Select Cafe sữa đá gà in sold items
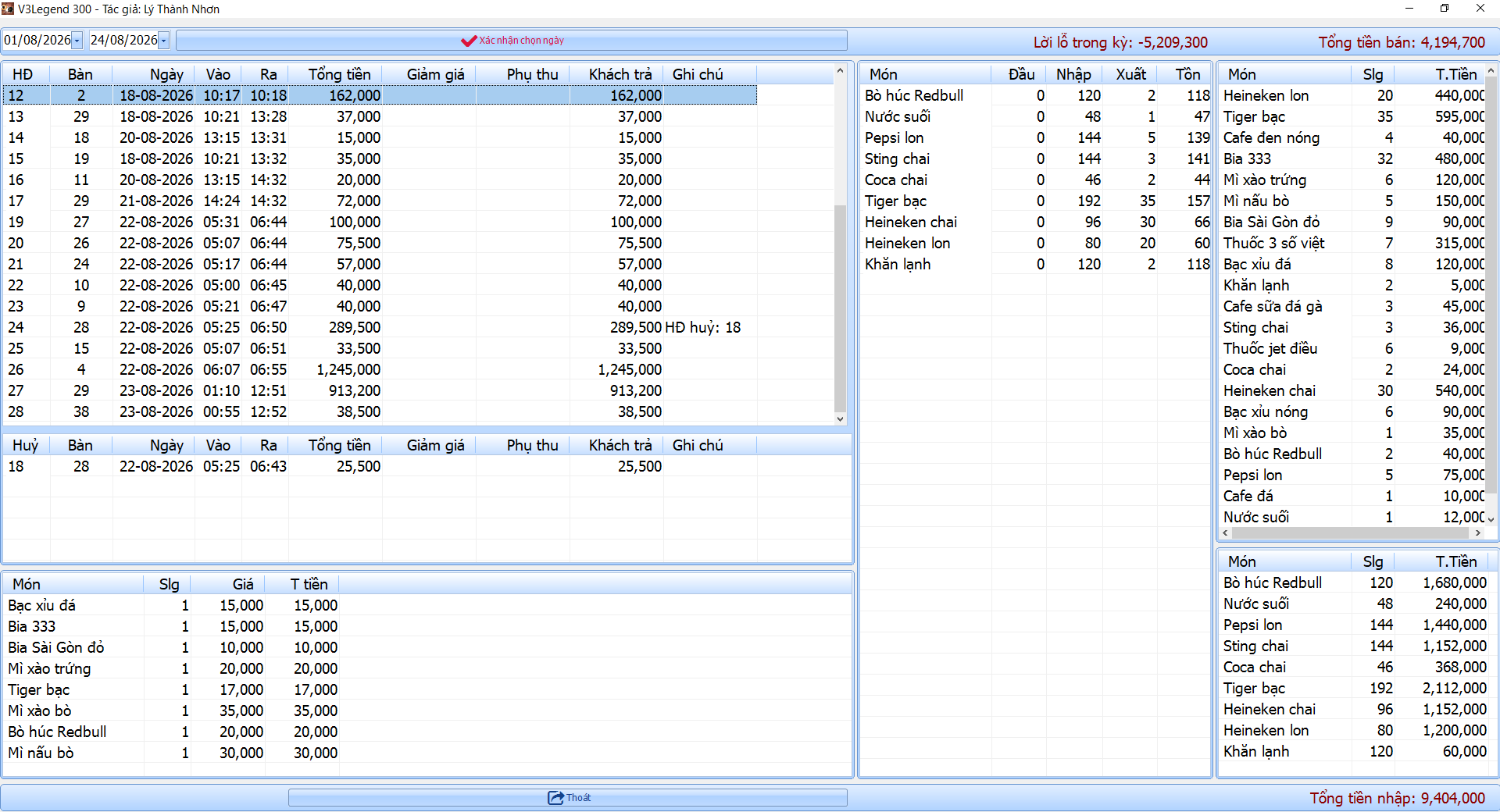 coord(1352,306)
